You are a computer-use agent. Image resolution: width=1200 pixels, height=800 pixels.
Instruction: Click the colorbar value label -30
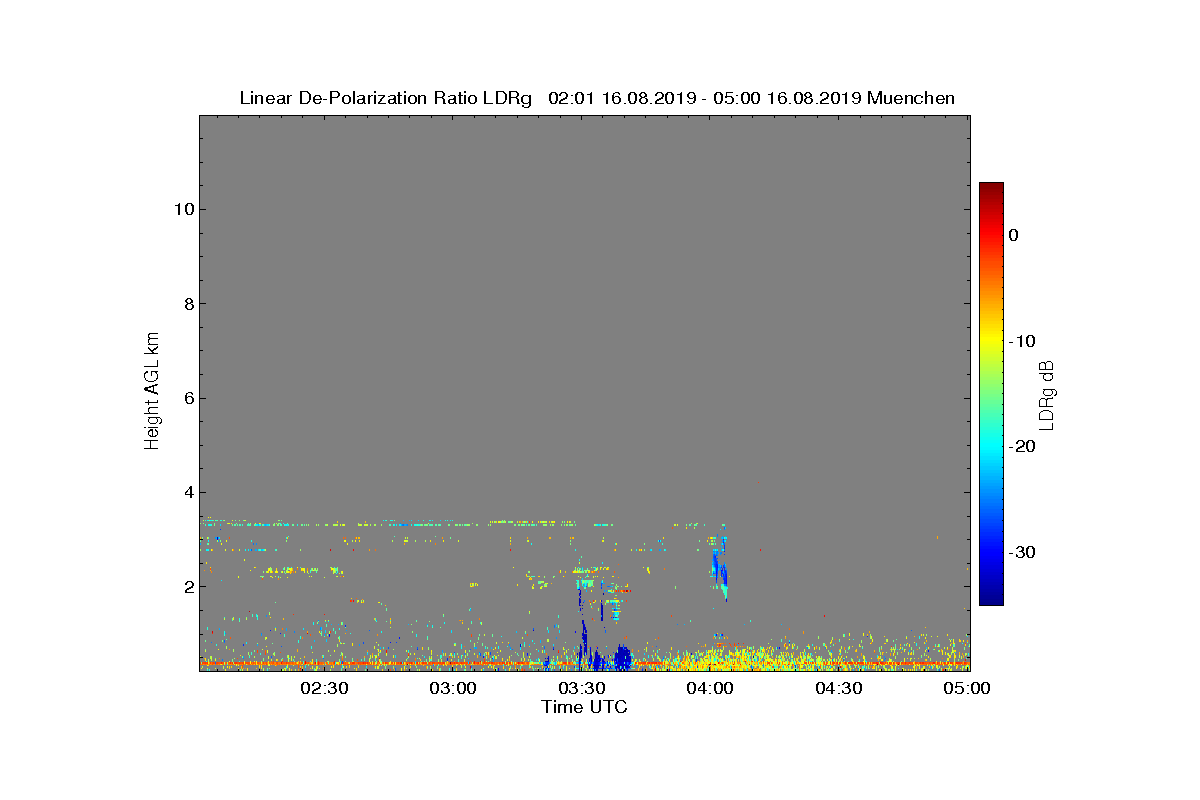[1022, 553]
